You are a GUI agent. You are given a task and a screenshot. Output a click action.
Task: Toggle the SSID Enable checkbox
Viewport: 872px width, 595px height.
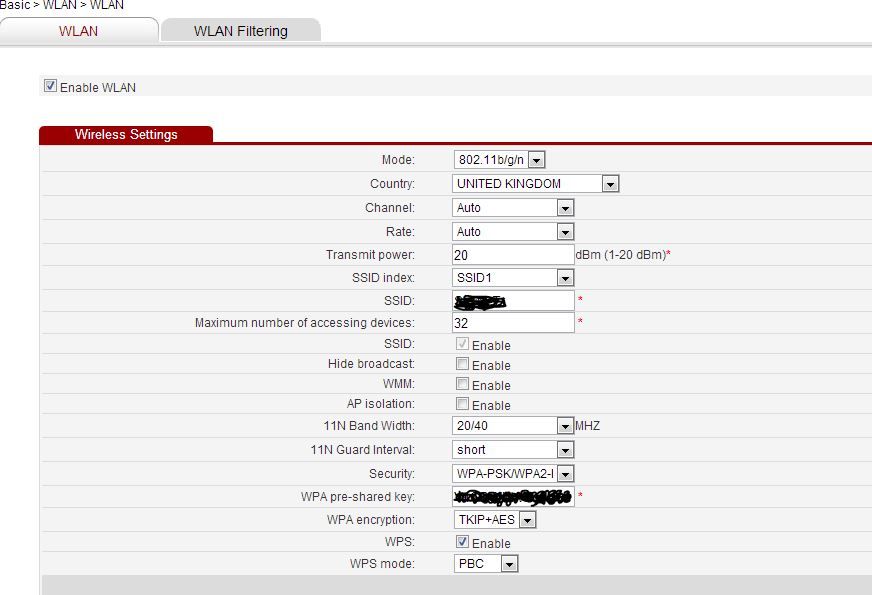point(462,344)
